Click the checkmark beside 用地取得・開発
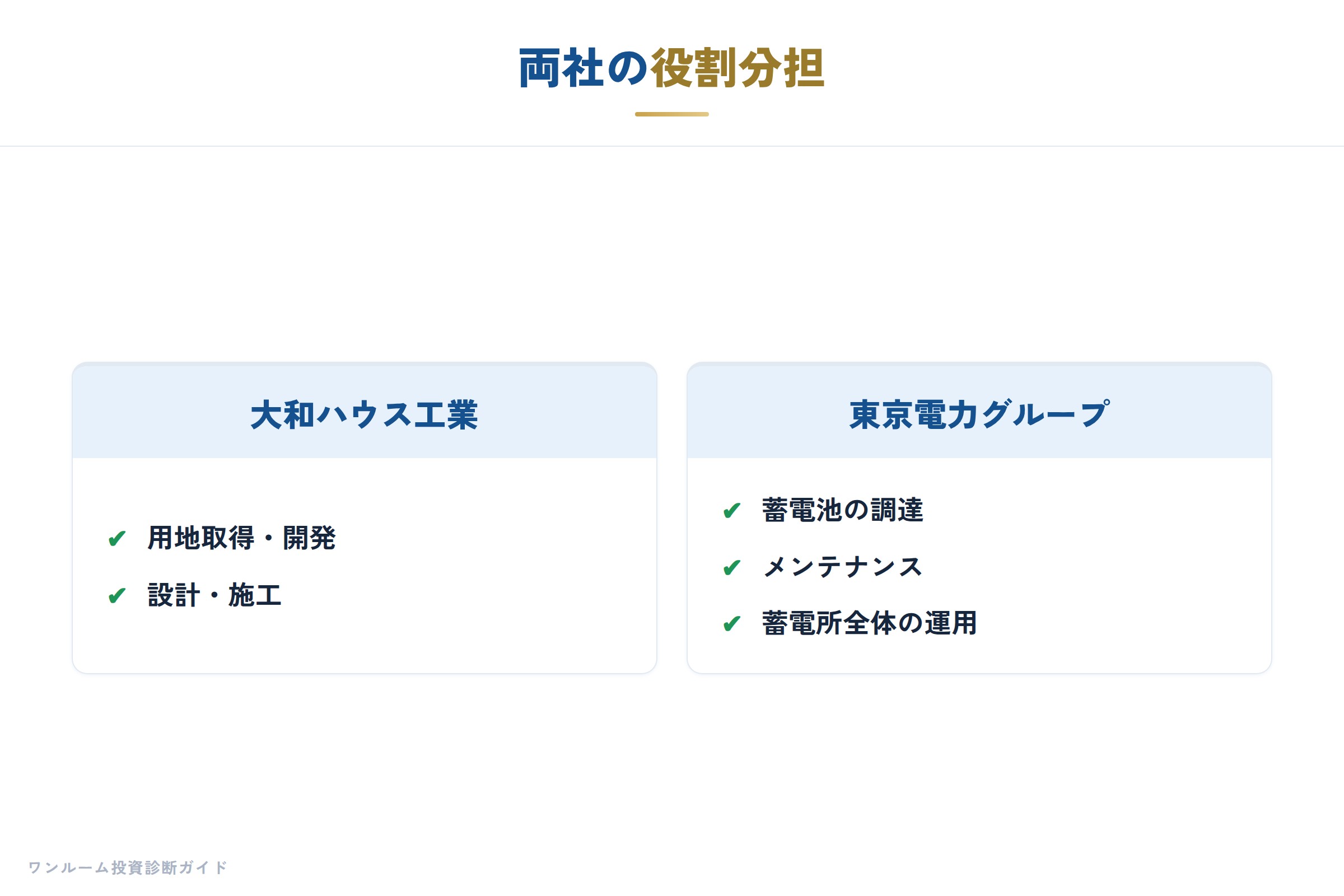This screenshot has height=896, width=1344. coord(117,539)
